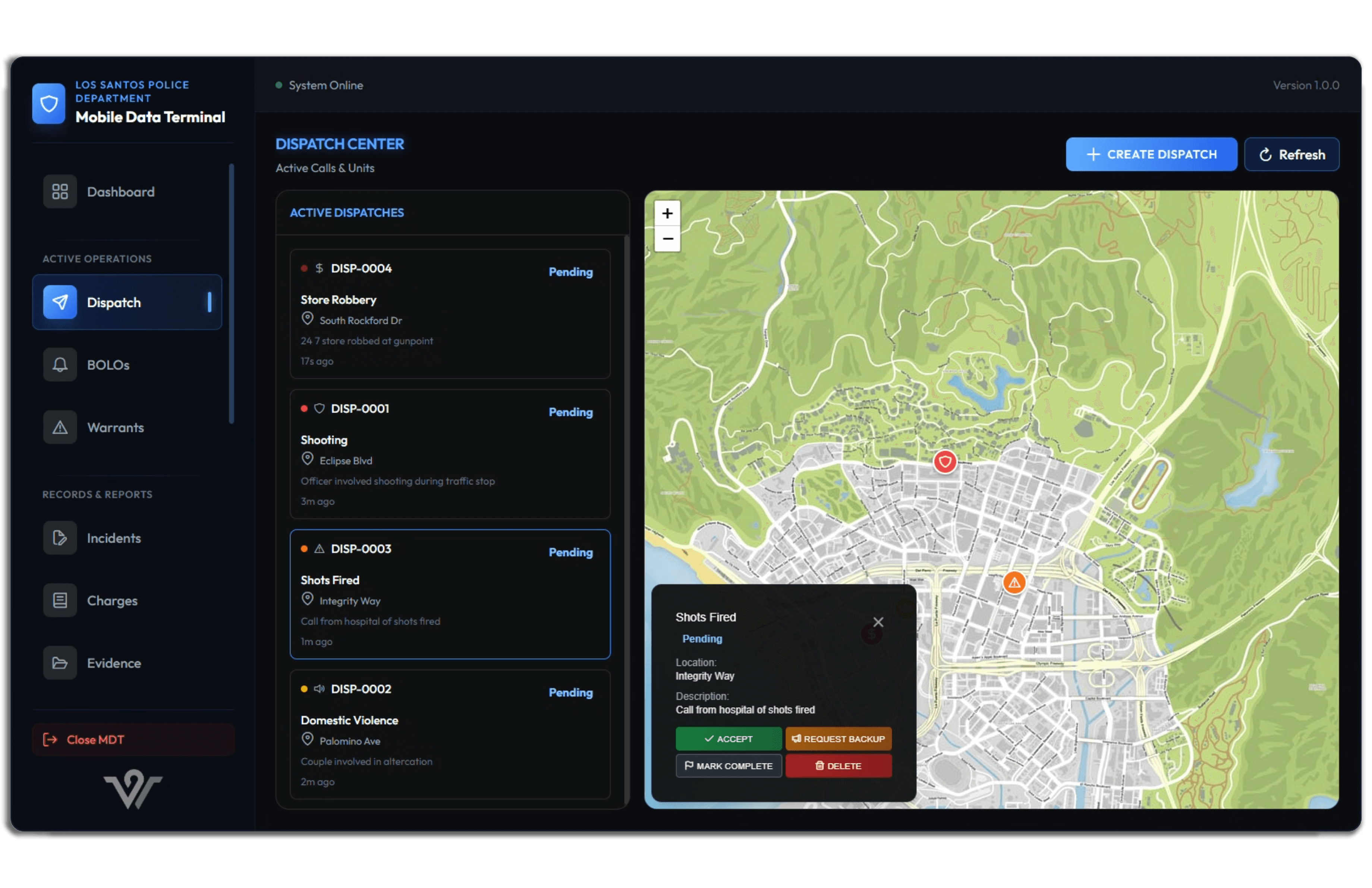Click the Warrants warning triangle icon
Image resolution: width=1372 pixels, height=888 pixels.
point(60,427)
